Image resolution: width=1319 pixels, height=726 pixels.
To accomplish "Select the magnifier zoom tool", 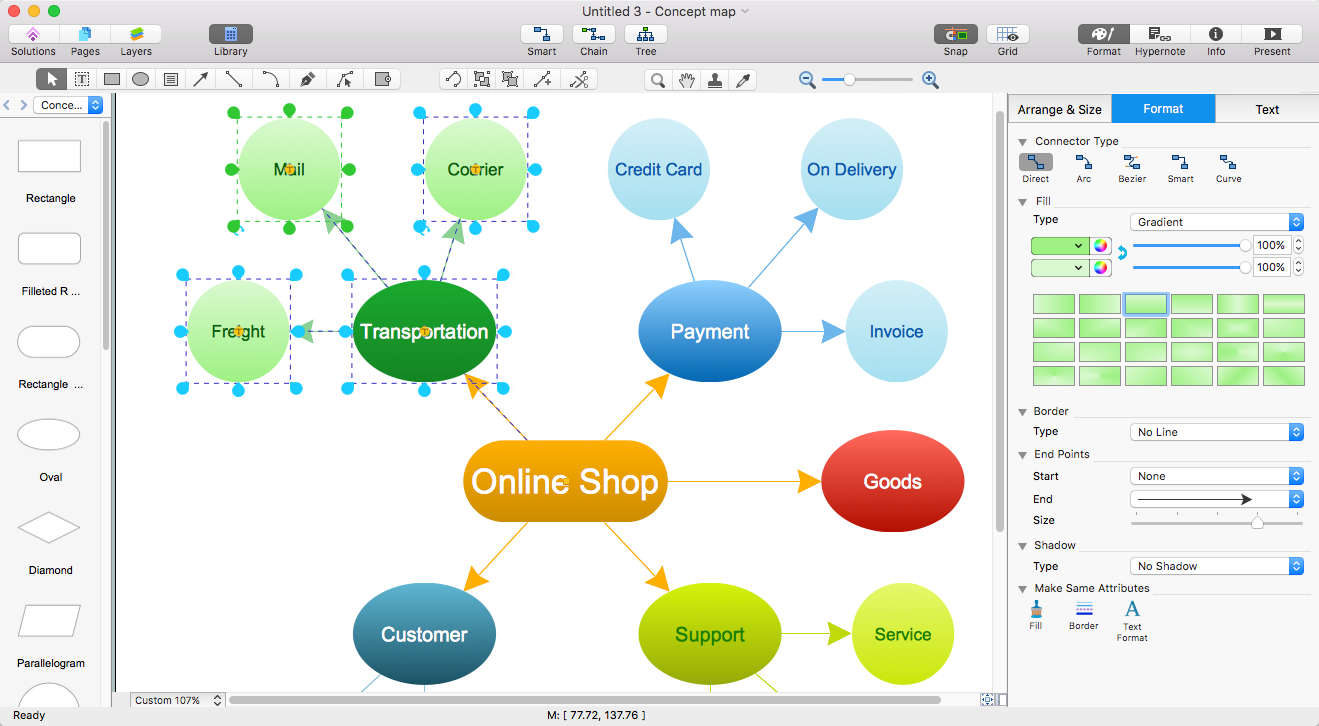I will point(658,80).
